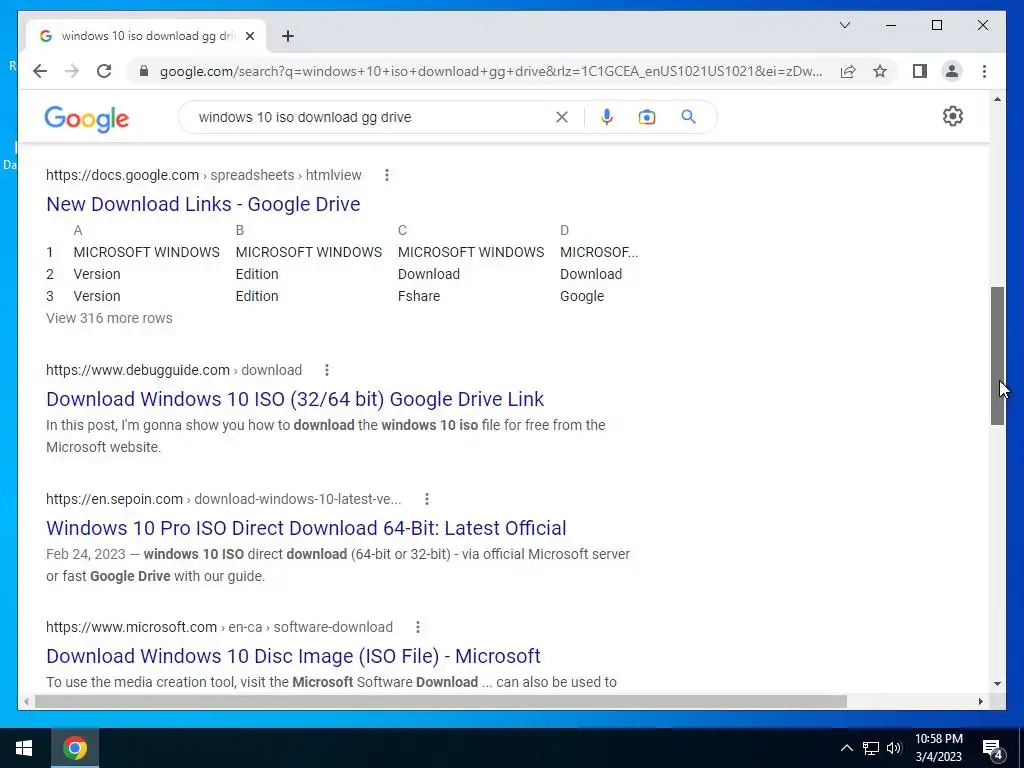Screen dimensions: 1024x768
Task: Open Download Windows 10 Disc Image Microsoft result
Action: 293,656
